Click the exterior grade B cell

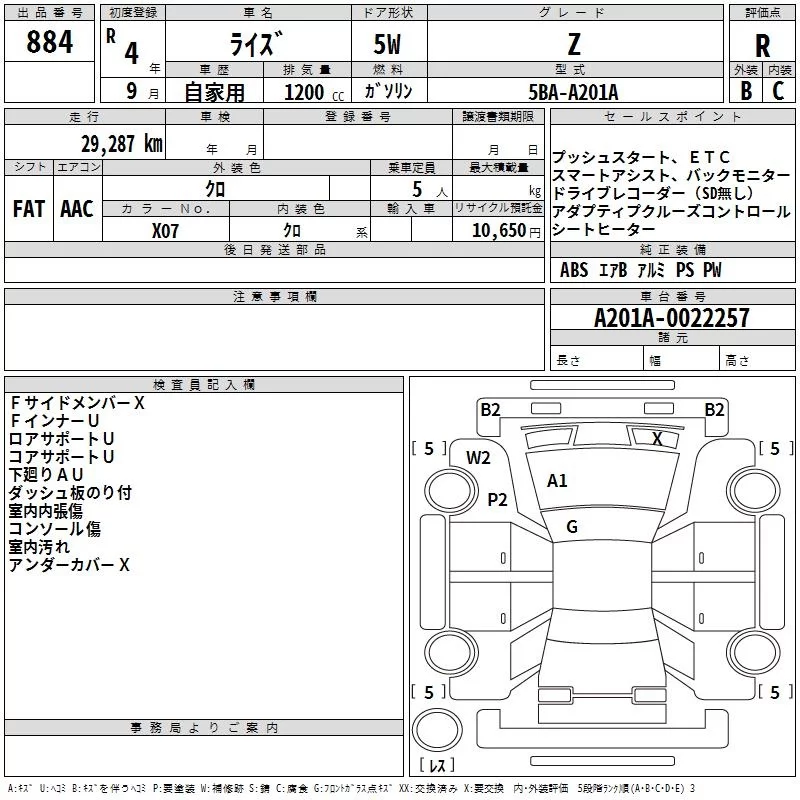[745, 91]
